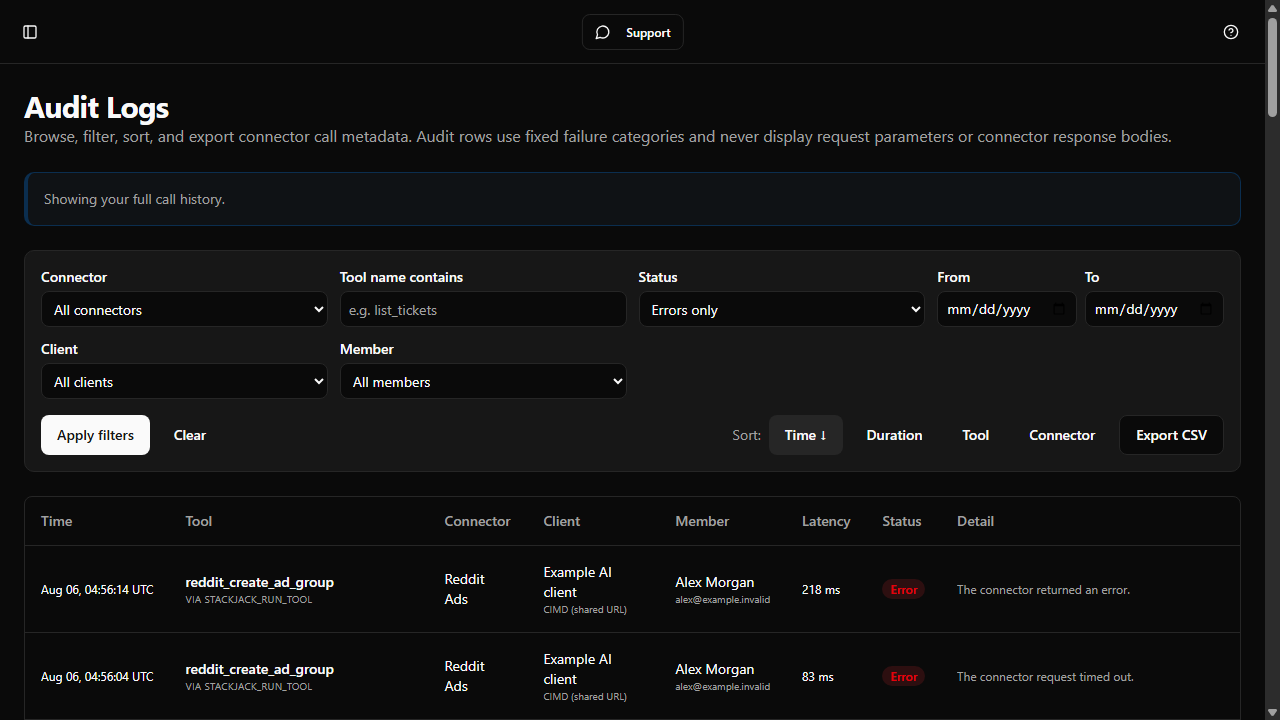Click the From date field
This screenshot has width=1280, height=720.
(1006, 310)
